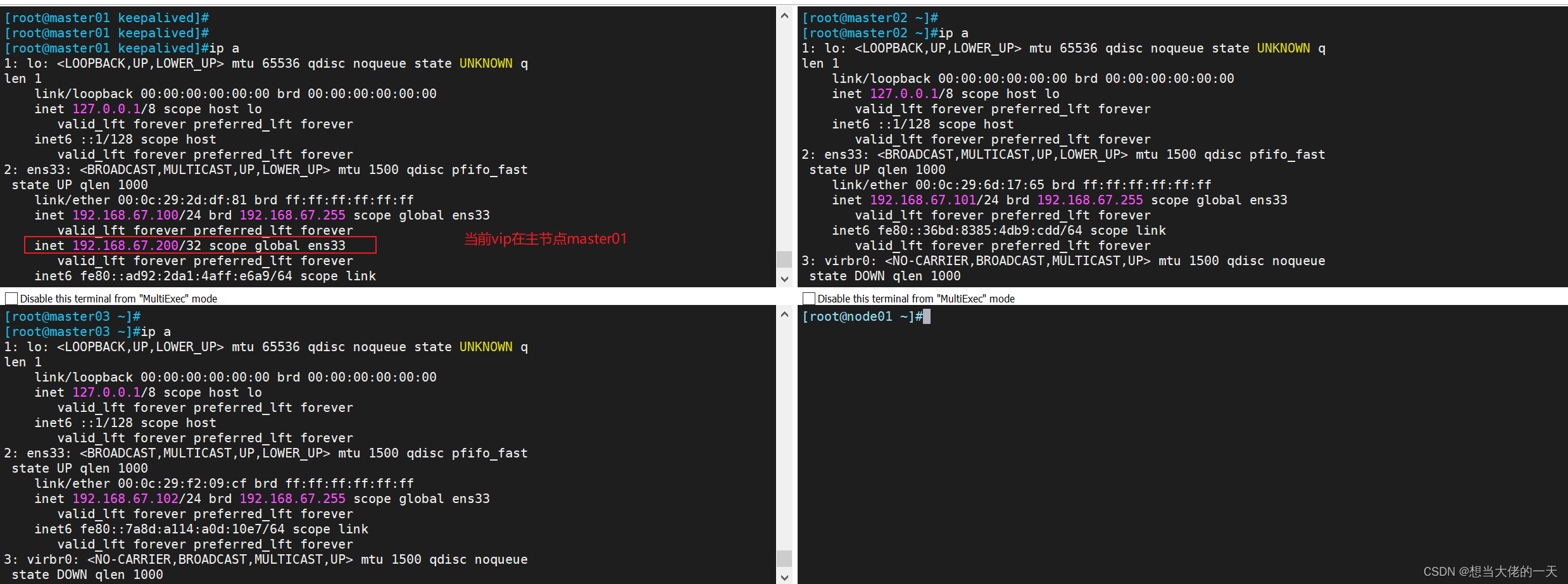Screen dimensions: 1568x584
Task: Click the 127.0.0.1/8 loopback address on master02
Action: tap(912, 94)
